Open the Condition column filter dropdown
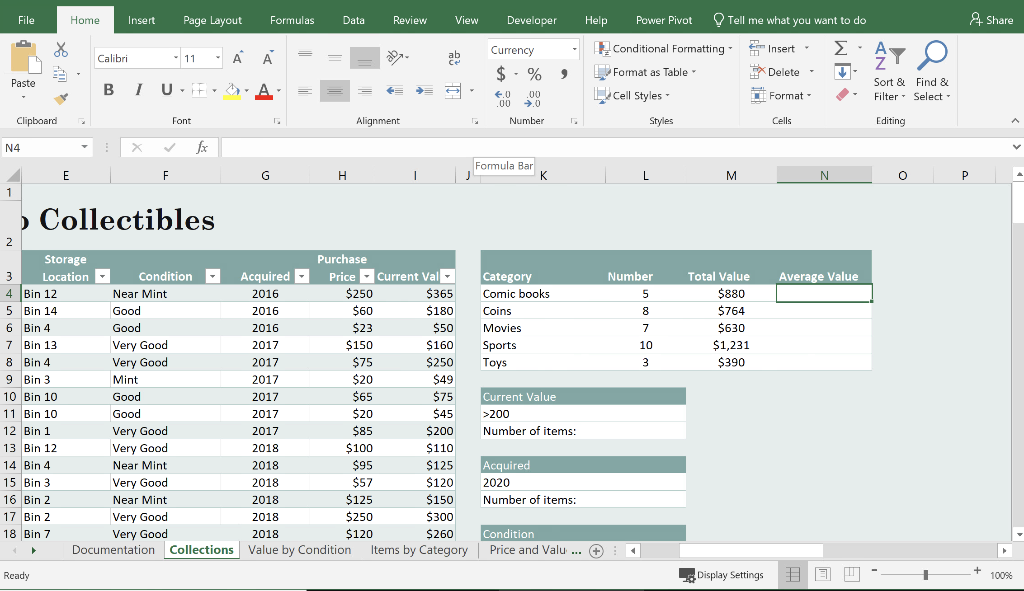Image resolution: width=1024 pixels, height=591 pixels. point(212,276)
